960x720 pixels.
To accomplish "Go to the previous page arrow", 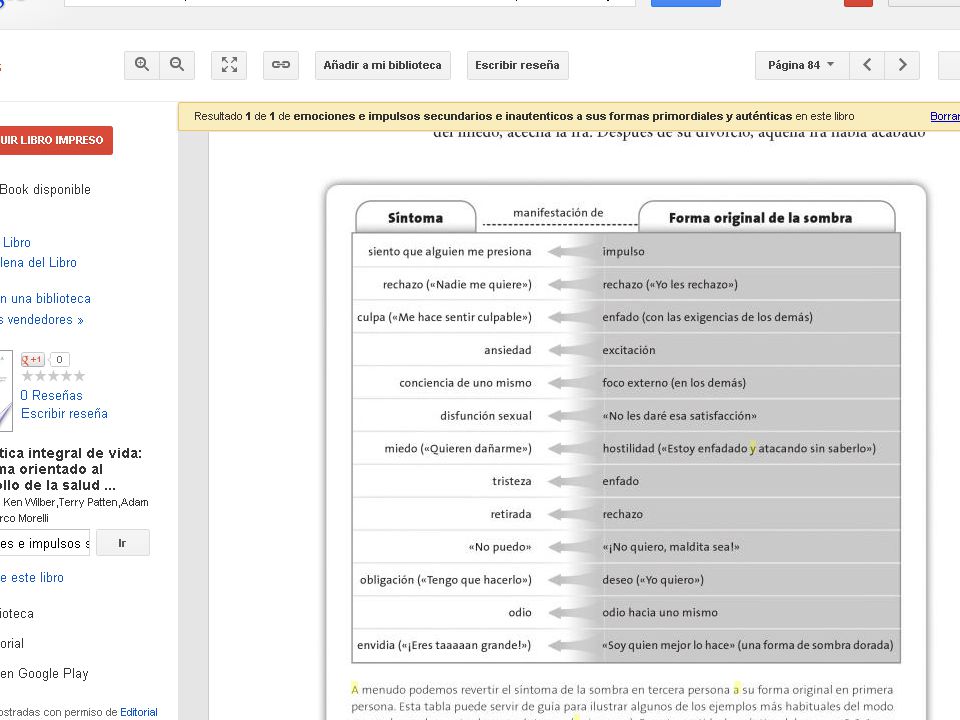I will (867, 65).
